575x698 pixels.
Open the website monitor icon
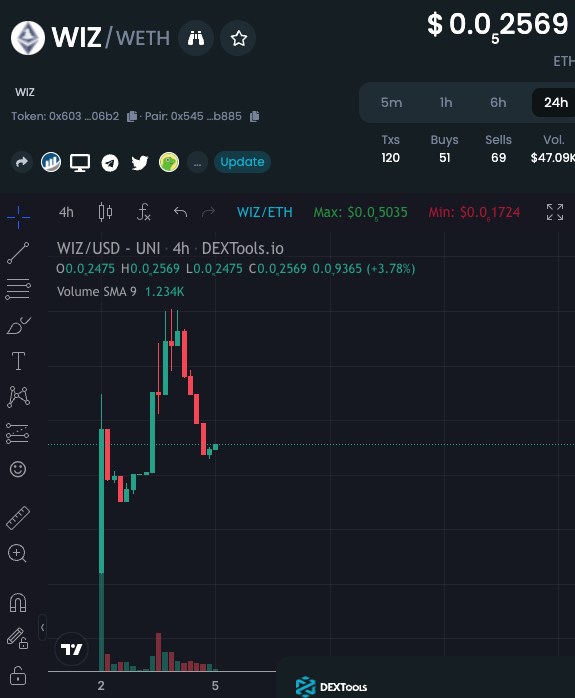click(80, 162)
